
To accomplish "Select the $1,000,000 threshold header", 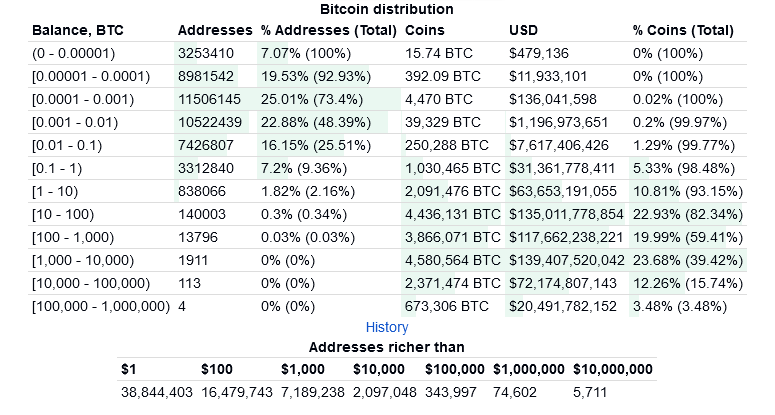I will [x=529, y=369].
